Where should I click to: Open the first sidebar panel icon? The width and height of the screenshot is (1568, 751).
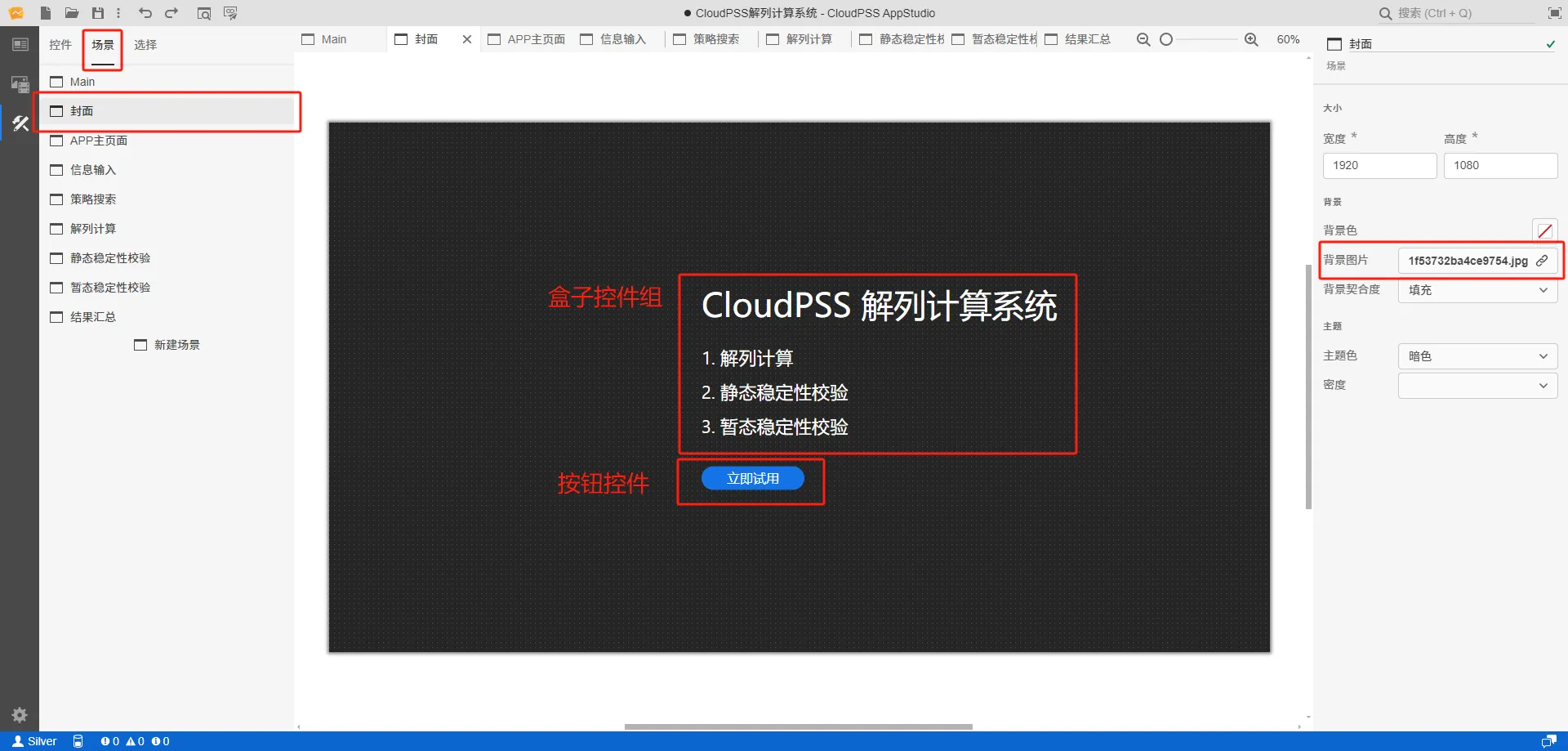pos(20,44)
